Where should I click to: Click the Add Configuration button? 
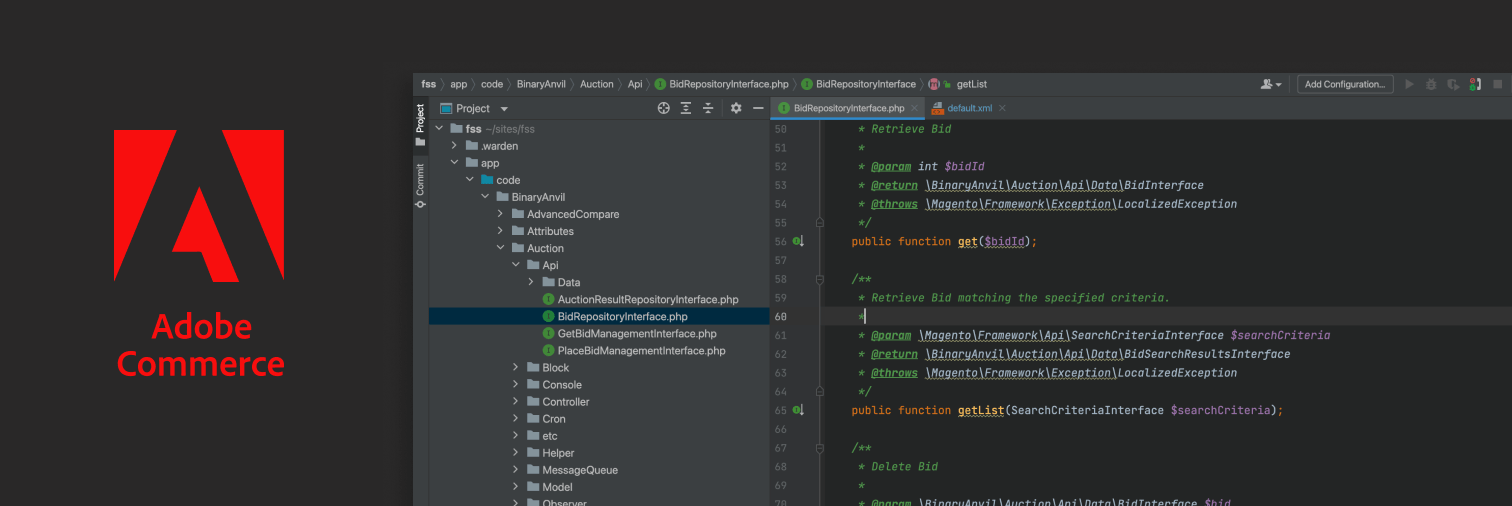coord(1345,85)
